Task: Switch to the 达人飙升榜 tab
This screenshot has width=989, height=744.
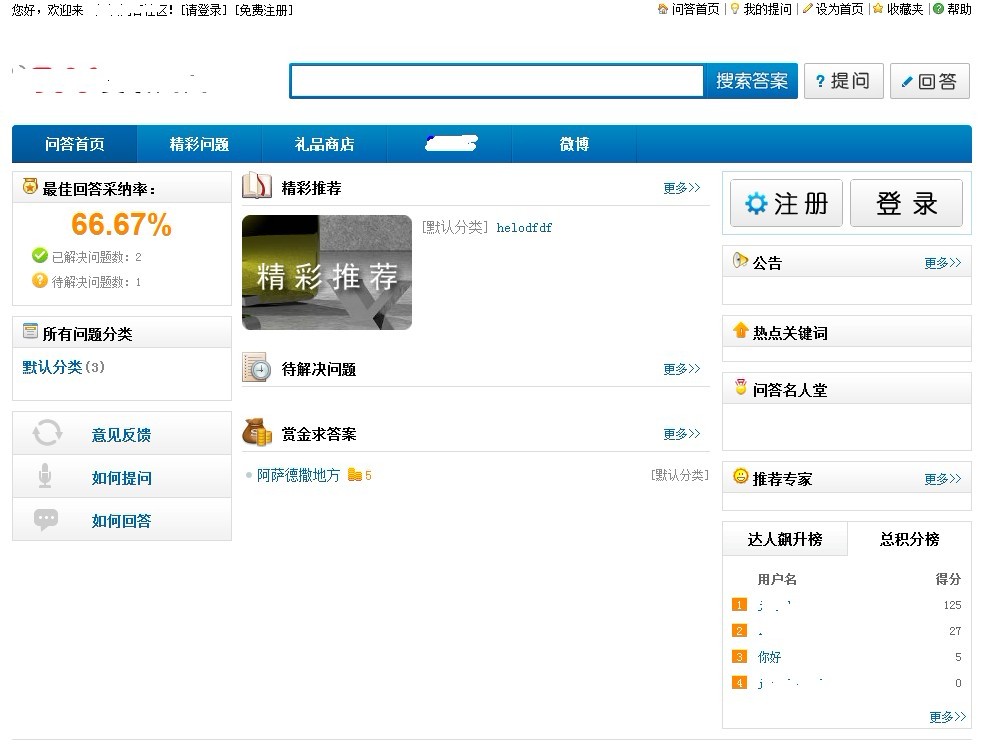Action: [x=785, y=539]
